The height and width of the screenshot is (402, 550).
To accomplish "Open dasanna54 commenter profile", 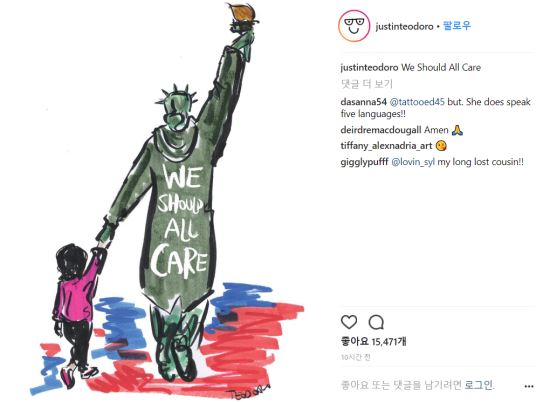I will pos(363,102).
